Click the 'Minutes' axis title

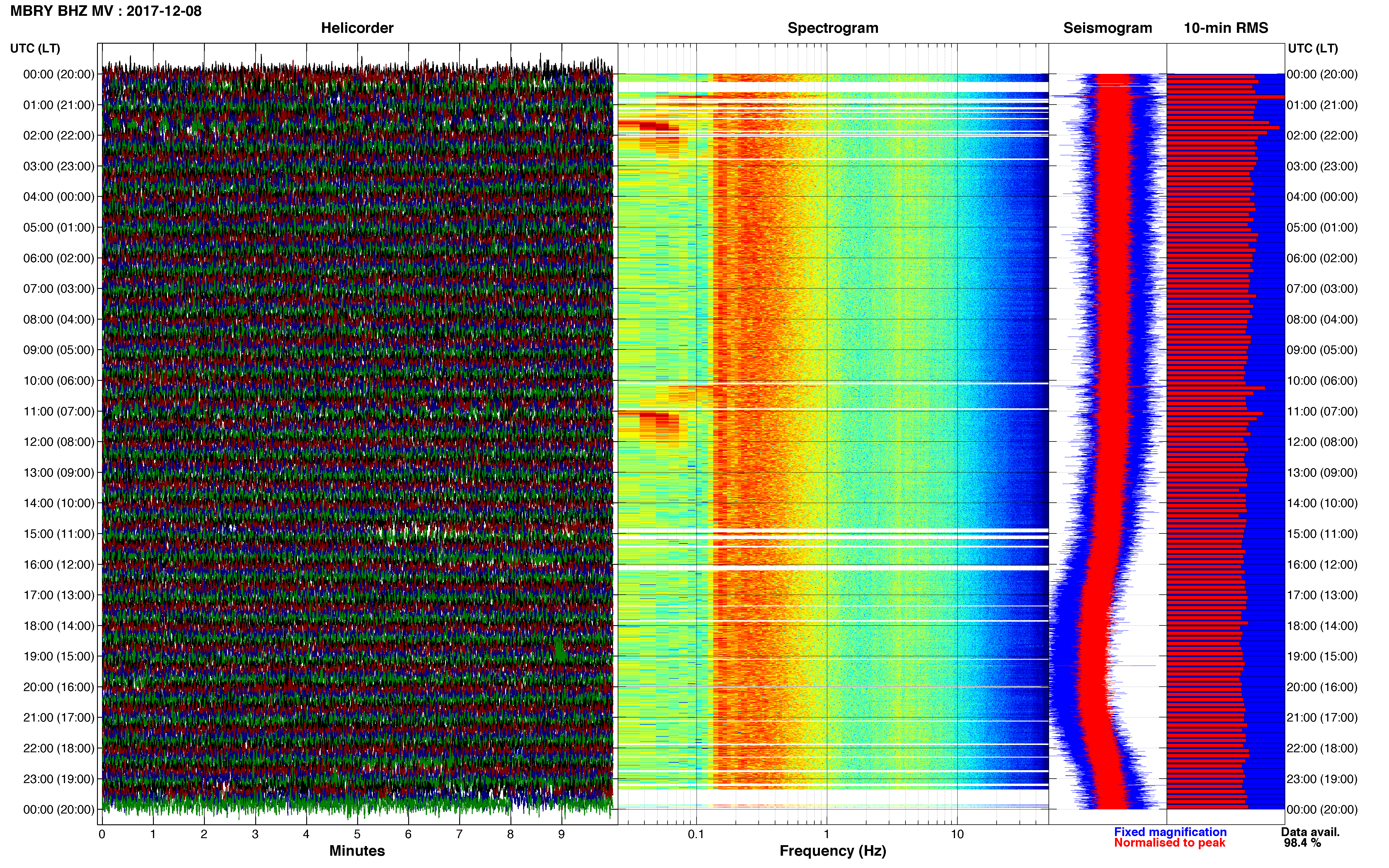click(x=357, y=851)
